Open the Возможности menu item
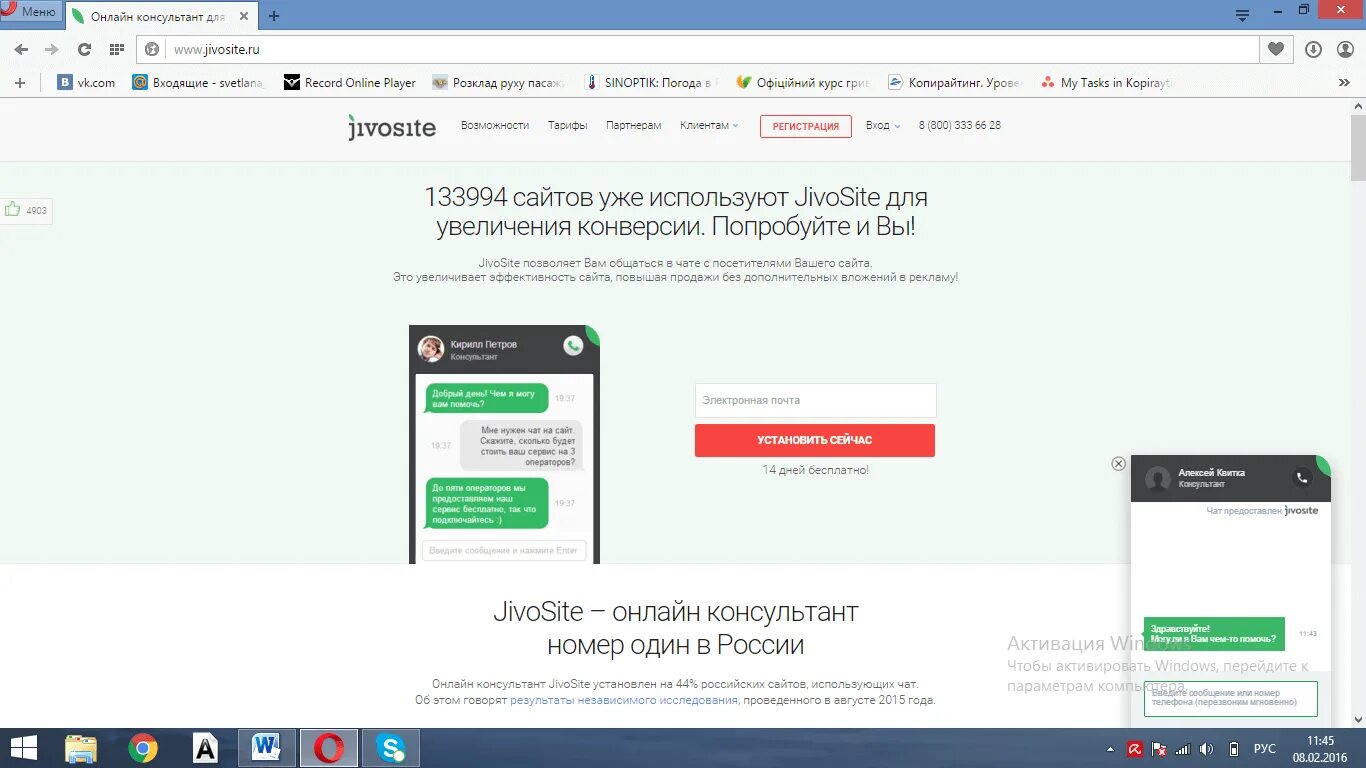Screen dimensions: 1366x768 [x=494, y=126]
